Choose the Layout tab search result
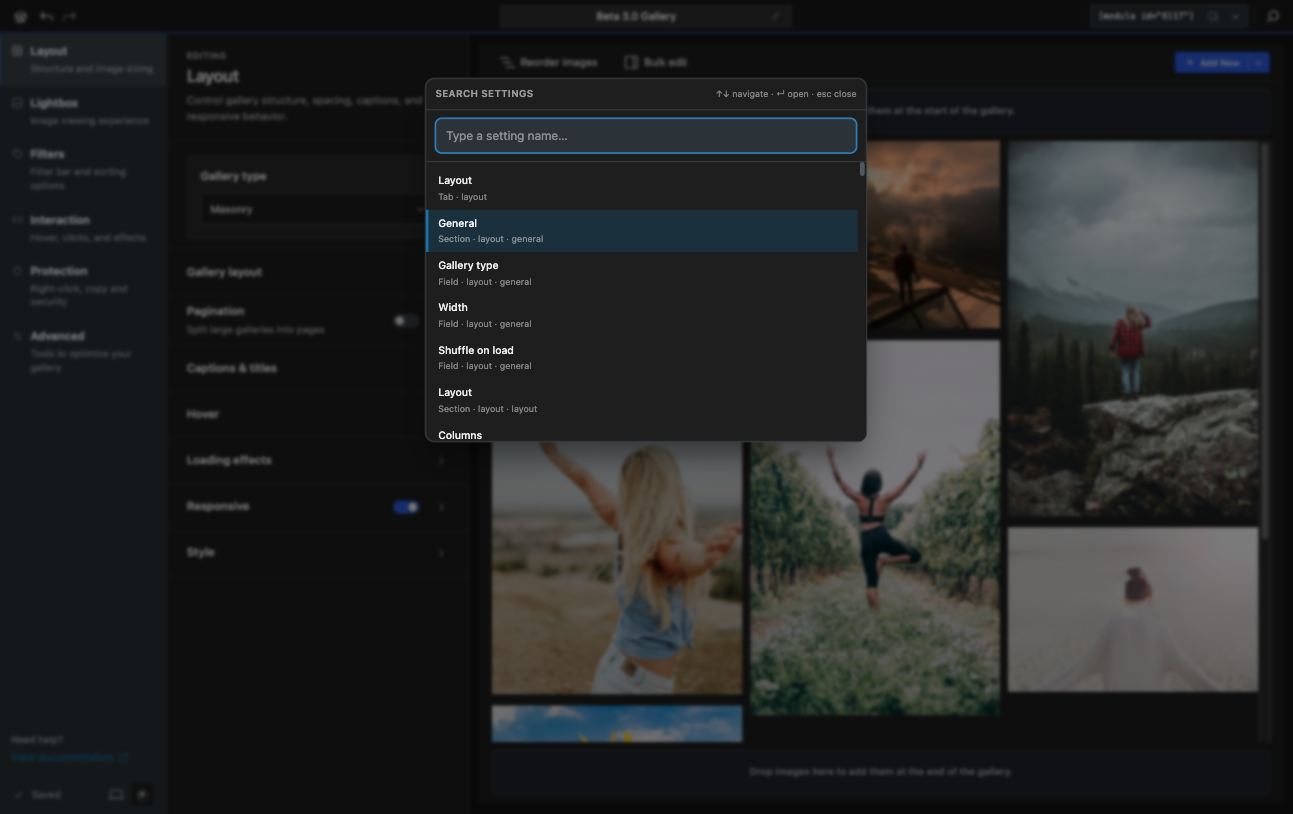 point(642,188)
